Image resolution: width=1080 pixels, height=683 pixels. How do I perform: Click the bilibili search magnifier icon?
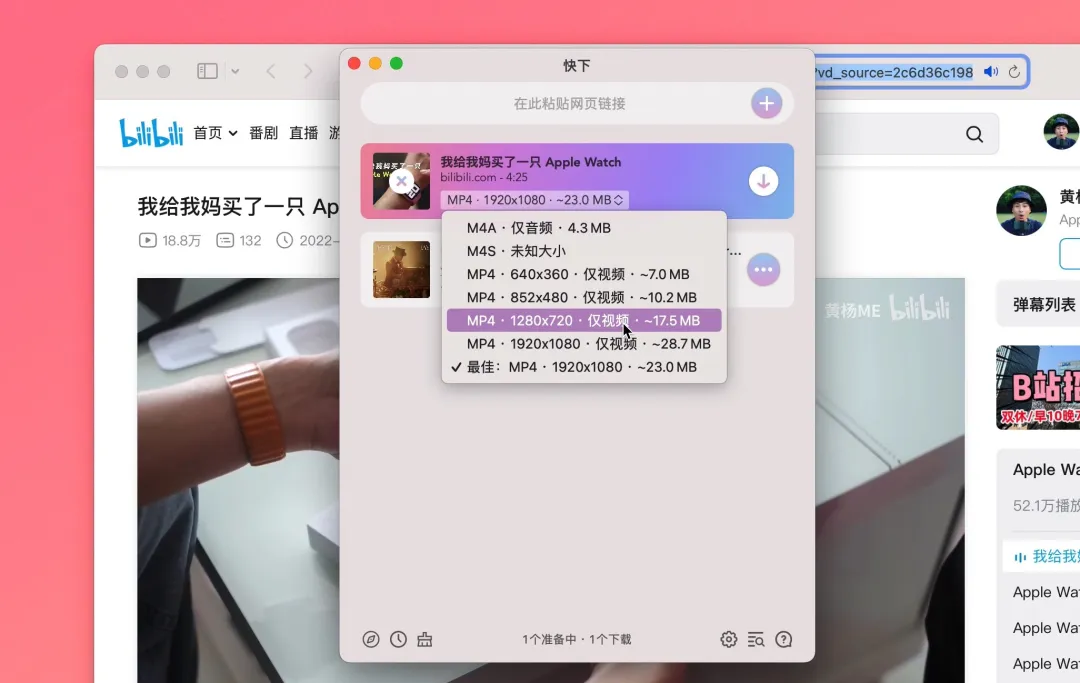974,134
